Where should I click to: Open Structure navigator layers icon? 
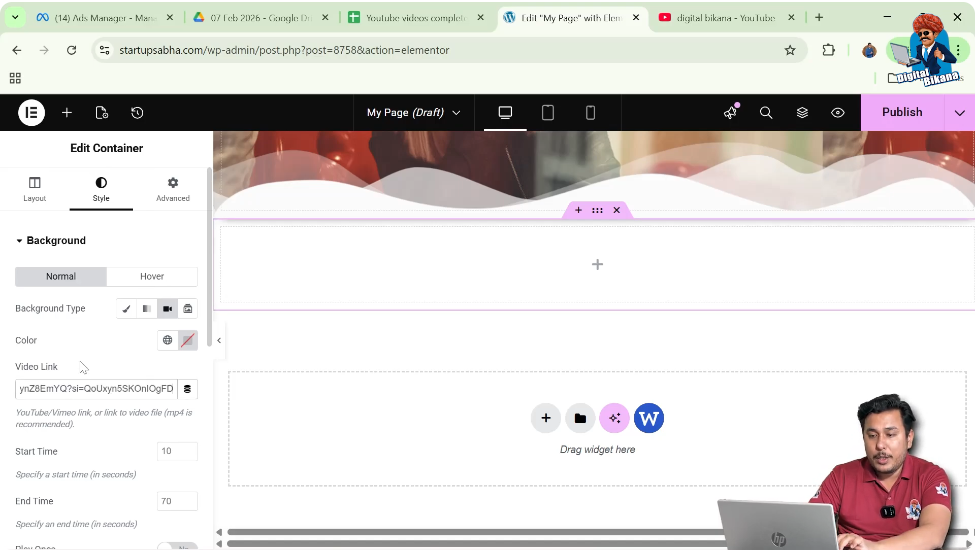802,113
